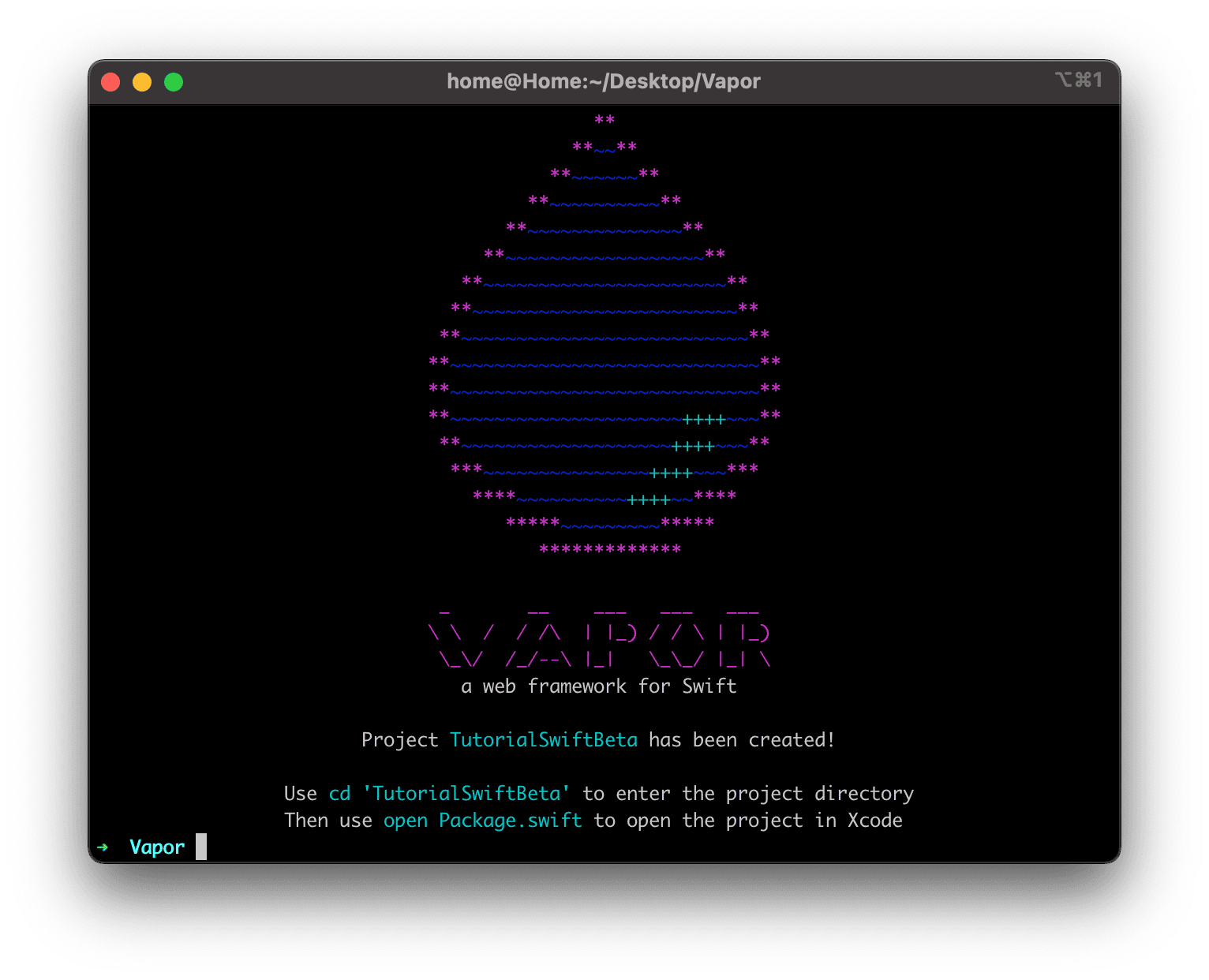Click the VAPOR ASCII art logo
The width and height of the screenshot is (1209, 980).
[x=599, y=639]
